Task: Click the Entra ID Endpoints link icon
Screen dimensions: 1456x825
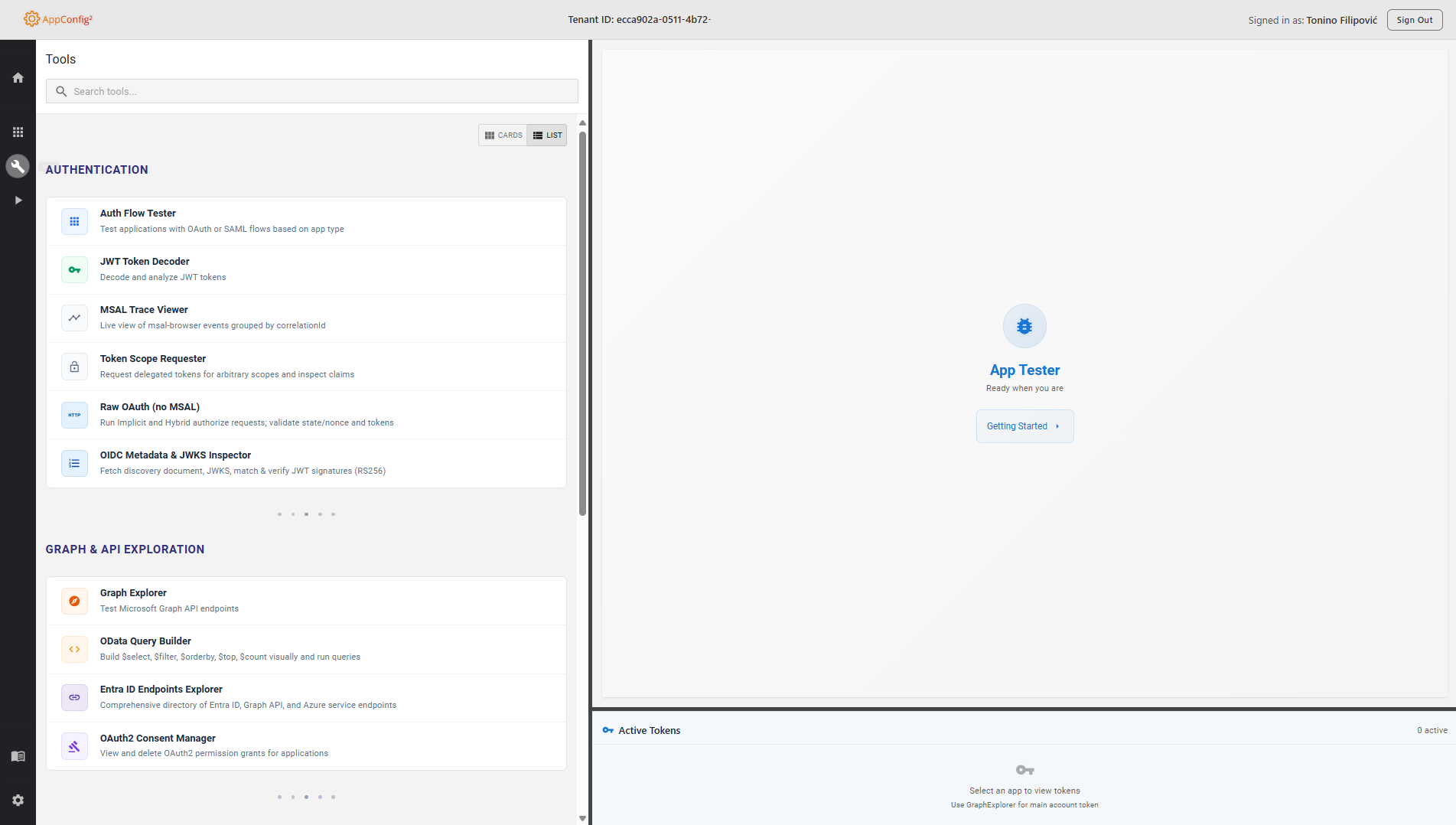Action: (74, 697)
